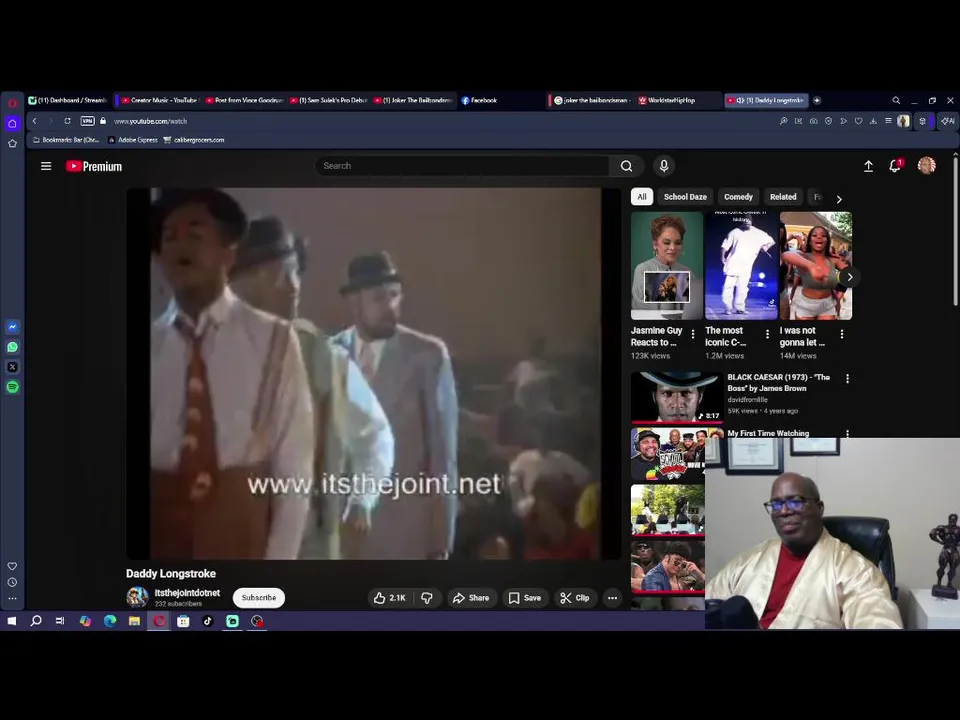Open Adobe Express bookmark
This screenshot has width=960, height=720.
pos(133,140)
